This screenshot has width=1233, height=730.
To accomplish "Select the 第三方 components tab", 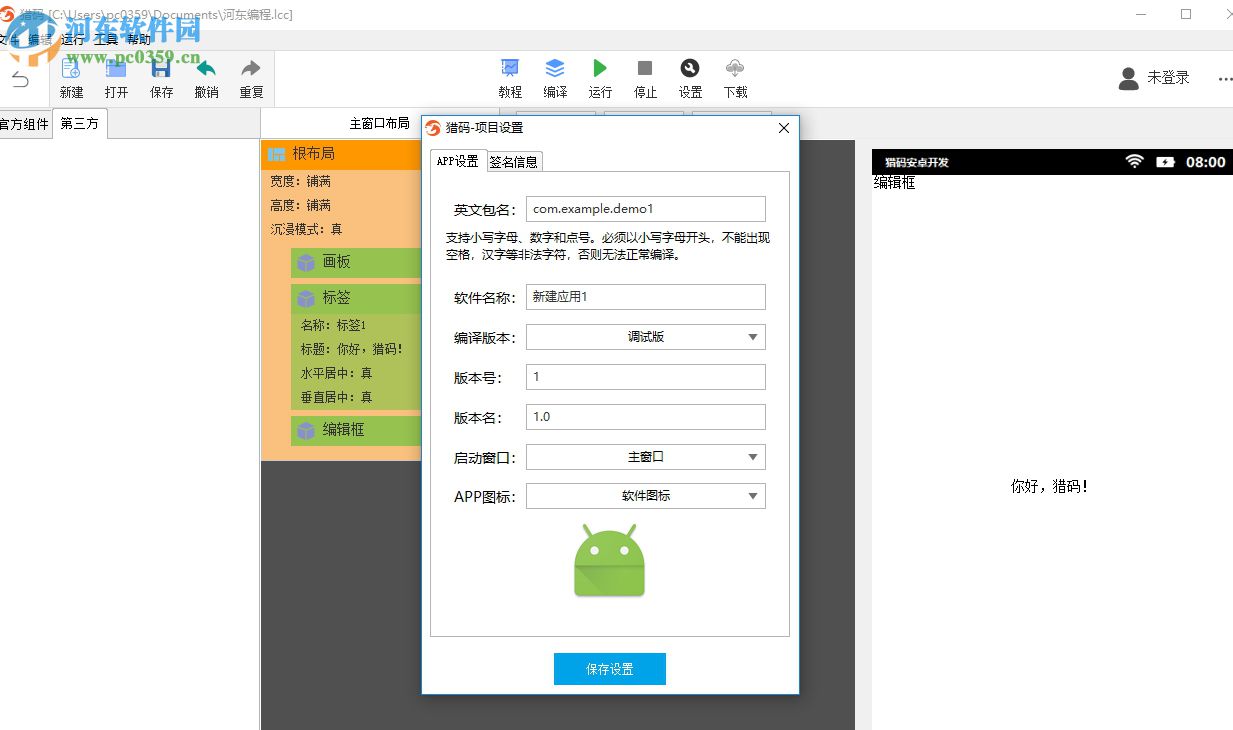I will [x=80, y=124].
